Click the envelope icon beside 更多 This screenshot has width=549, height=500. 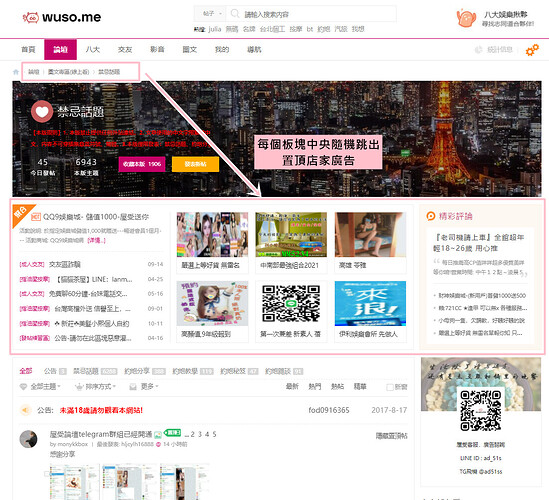(x=133, y=387)
